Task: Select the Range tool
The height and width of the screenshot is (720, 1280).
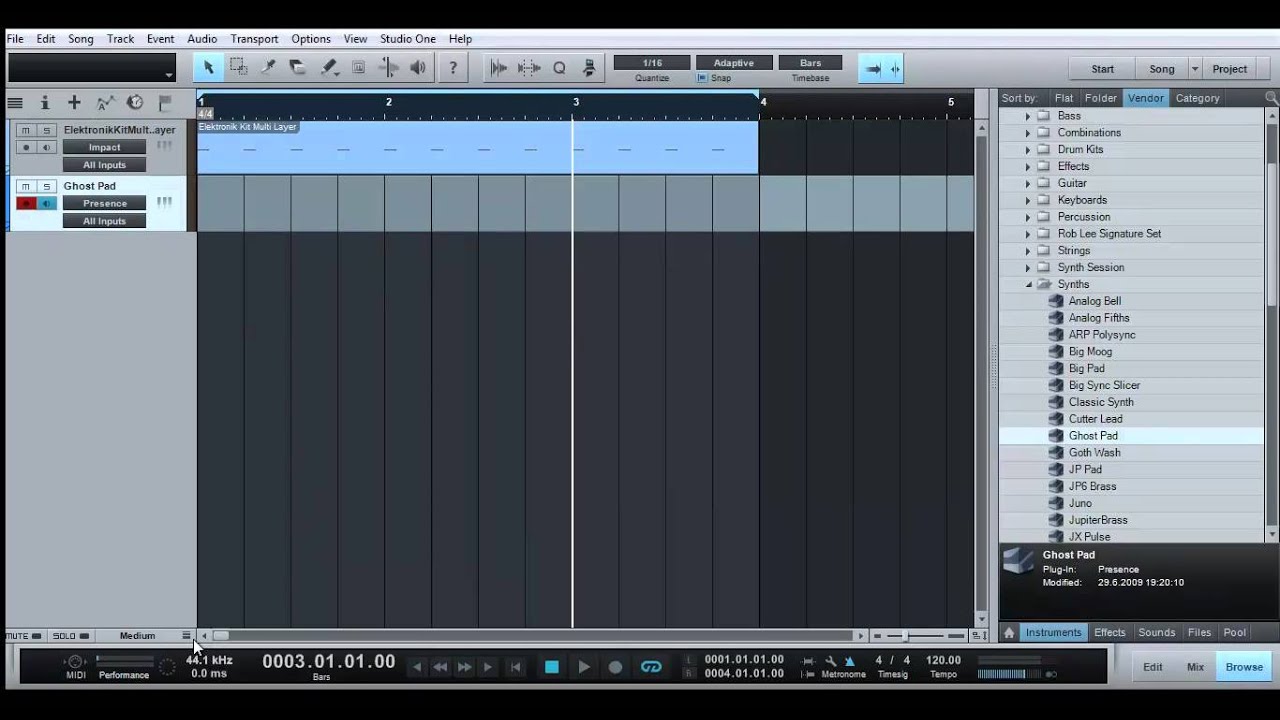Action: pos(238,67)
